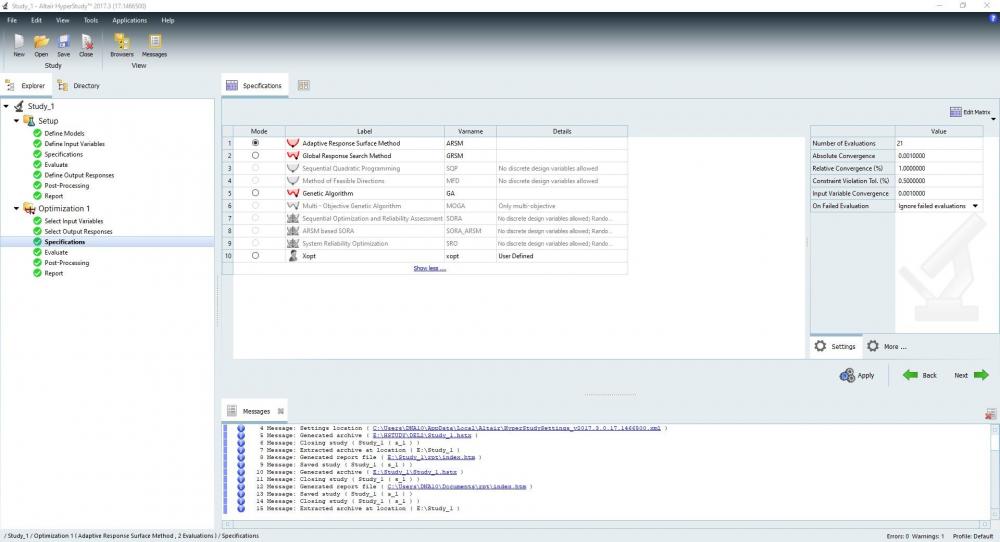Click the Genetic Algorithm method icon
The width and height of the screenshot is (1000, 542).
tap(293, 193)
